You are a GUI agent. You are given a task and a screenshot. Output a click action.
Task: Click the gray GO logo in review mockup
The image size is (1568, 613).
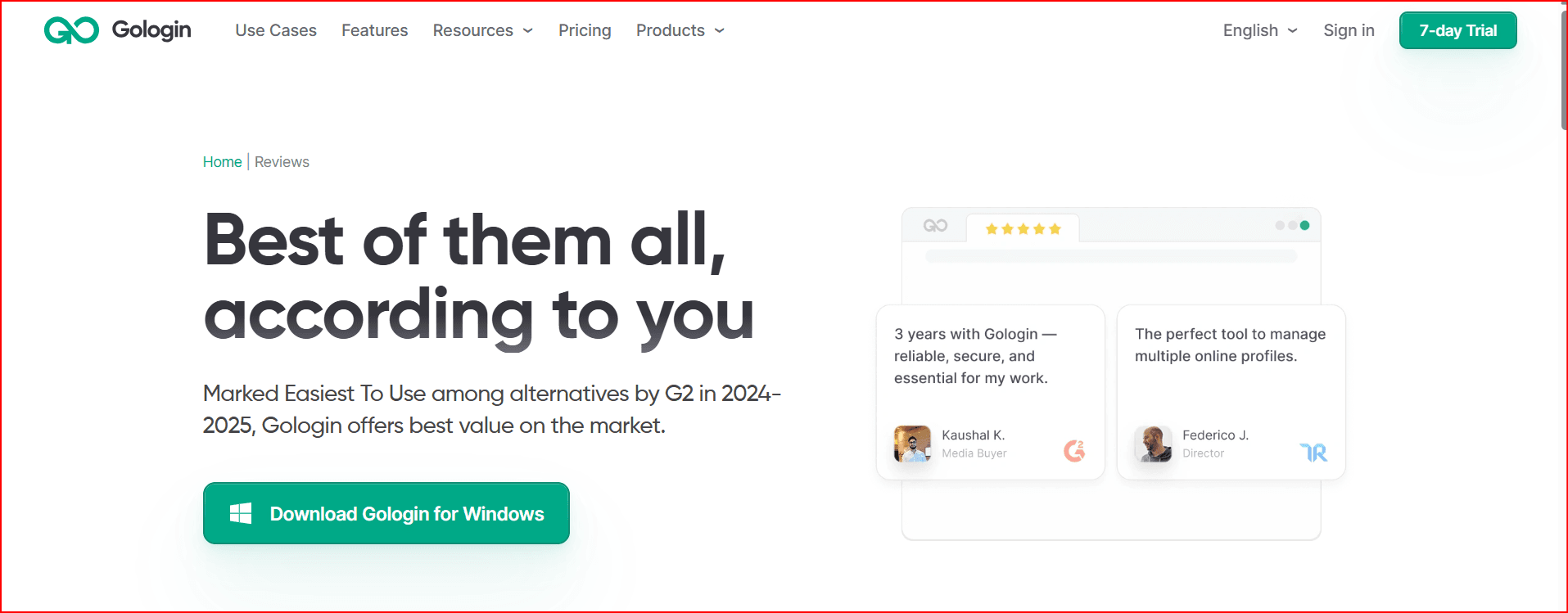(x=935, y=226)
